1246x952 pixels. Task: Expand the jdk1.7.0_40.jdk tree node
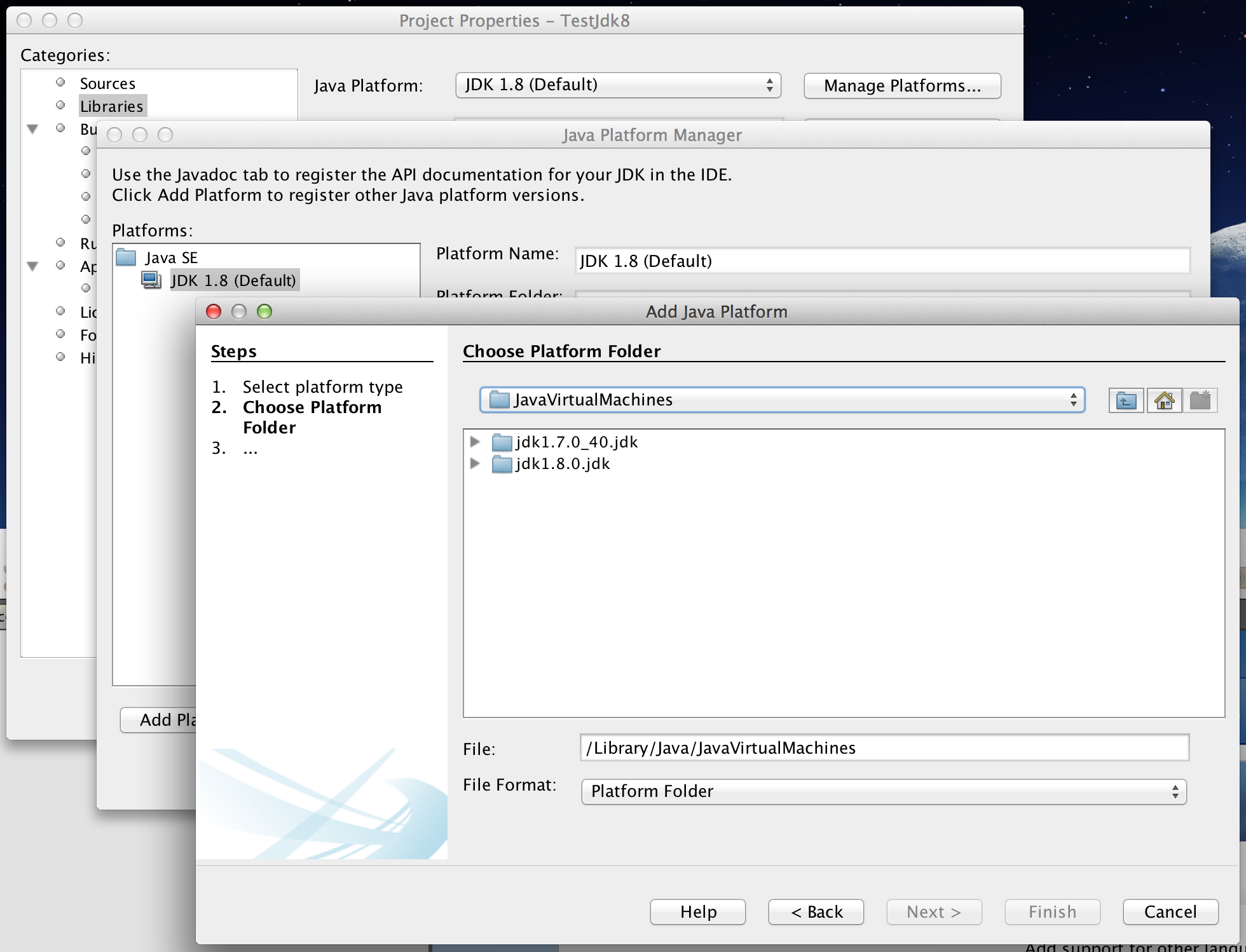click(x=475, y=442)
